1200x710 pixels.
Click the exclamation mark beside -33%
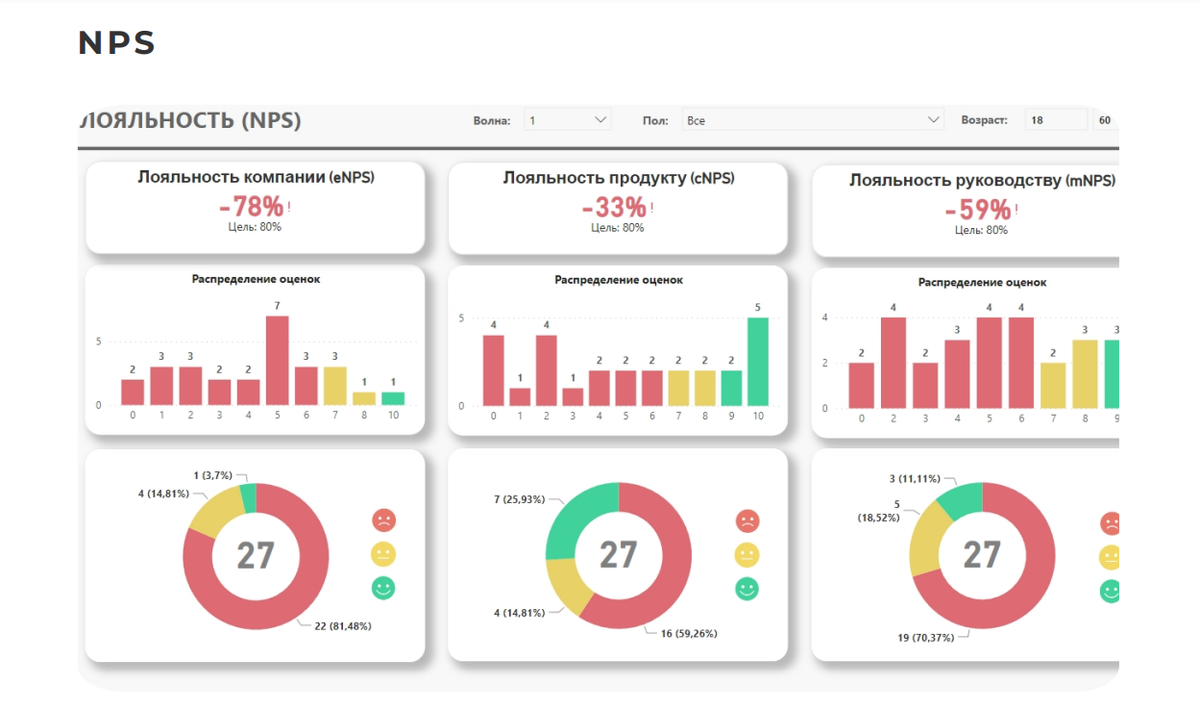pos(653,208)
